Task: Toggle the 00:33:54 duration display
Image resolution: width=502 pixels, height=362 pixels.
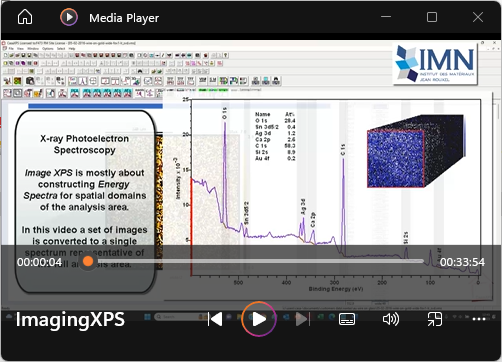Action: tap(462, 262)
